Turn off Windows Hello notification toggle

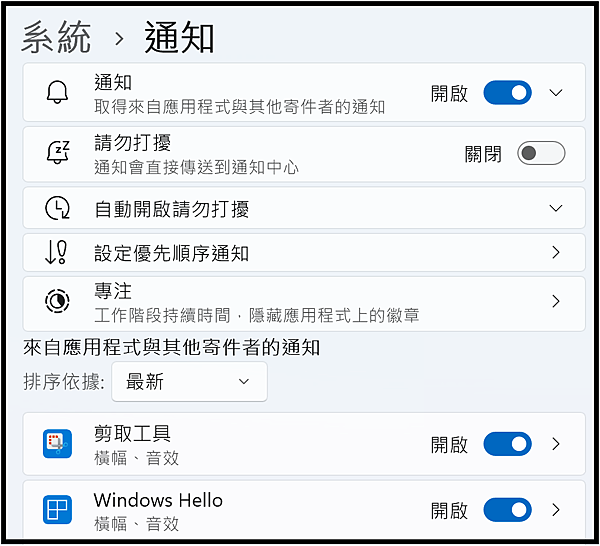point(507,510)
